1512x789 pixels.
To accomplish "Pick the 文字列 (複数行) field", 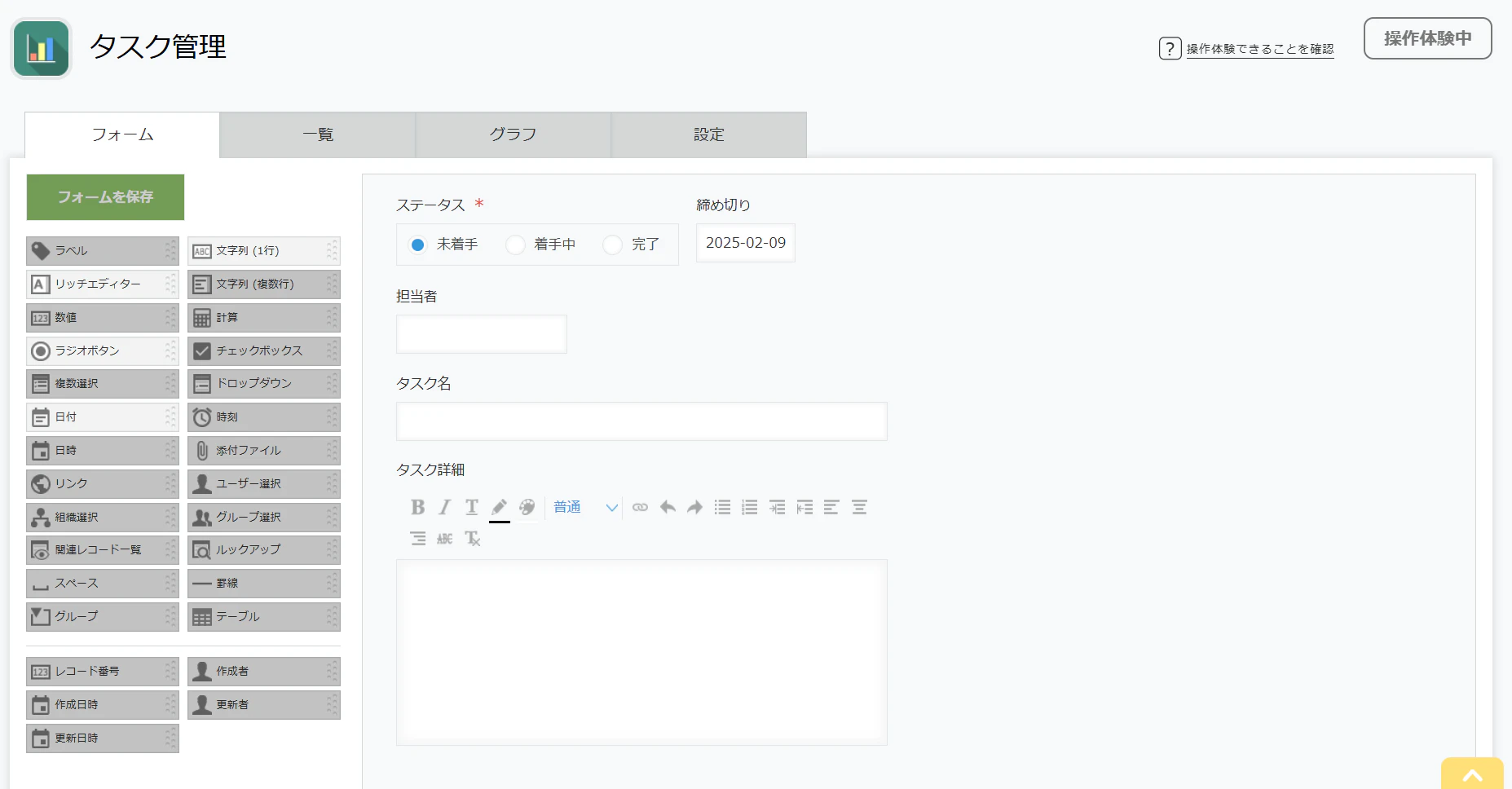I will point(264,284).
